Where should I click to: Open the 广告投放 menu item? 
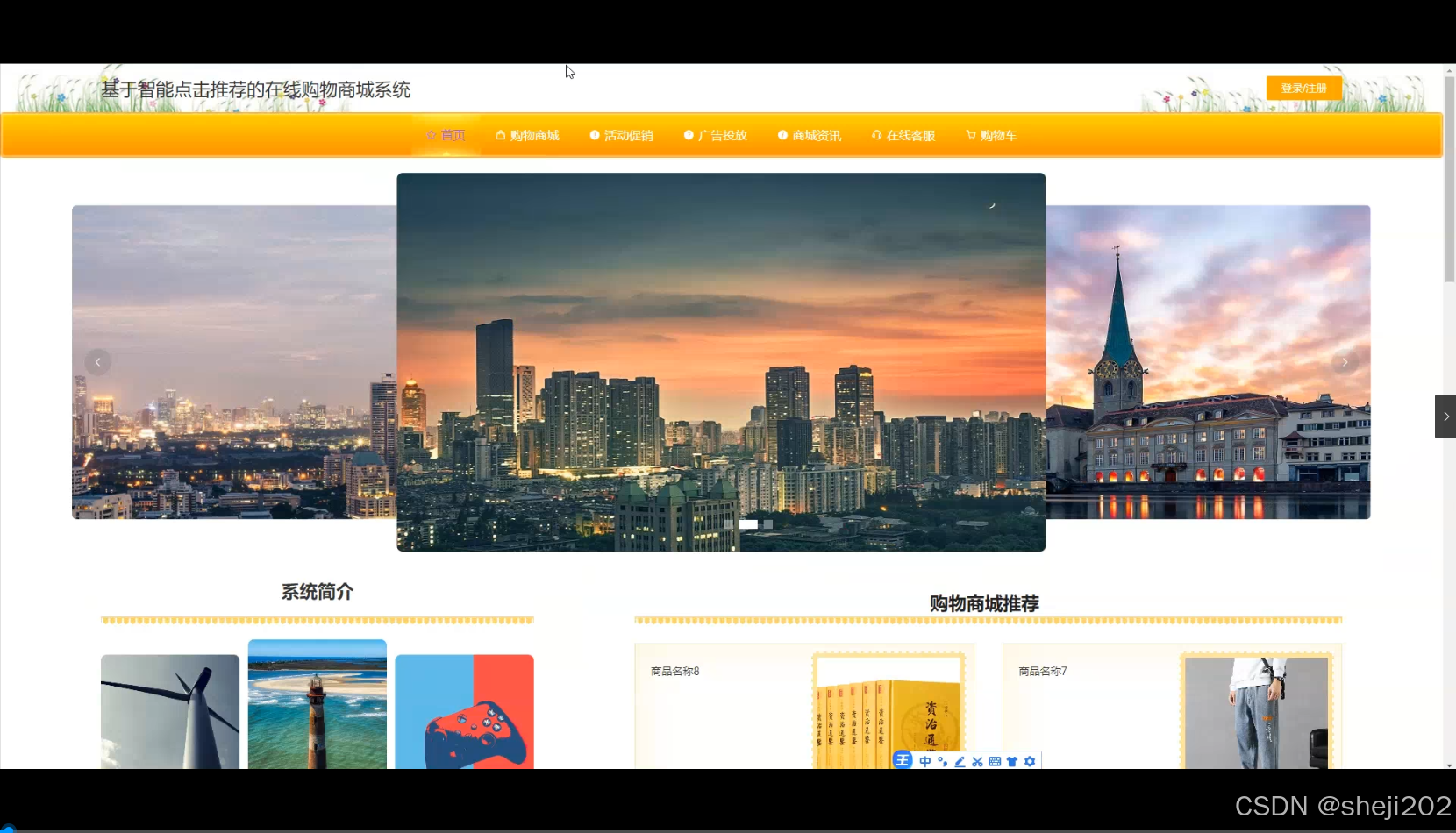tap(715, 135)
